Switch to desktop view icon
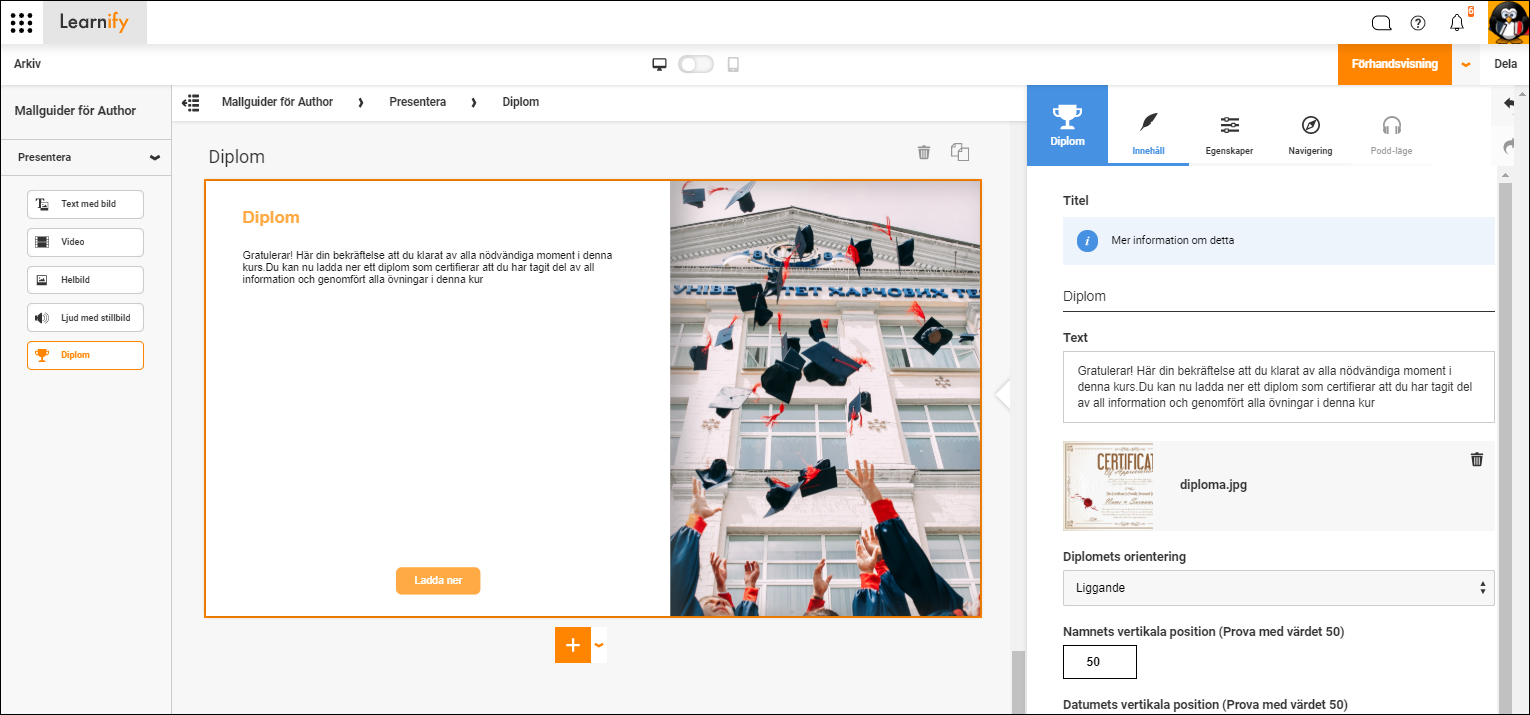1530x715 pixels. click(659, 64)
